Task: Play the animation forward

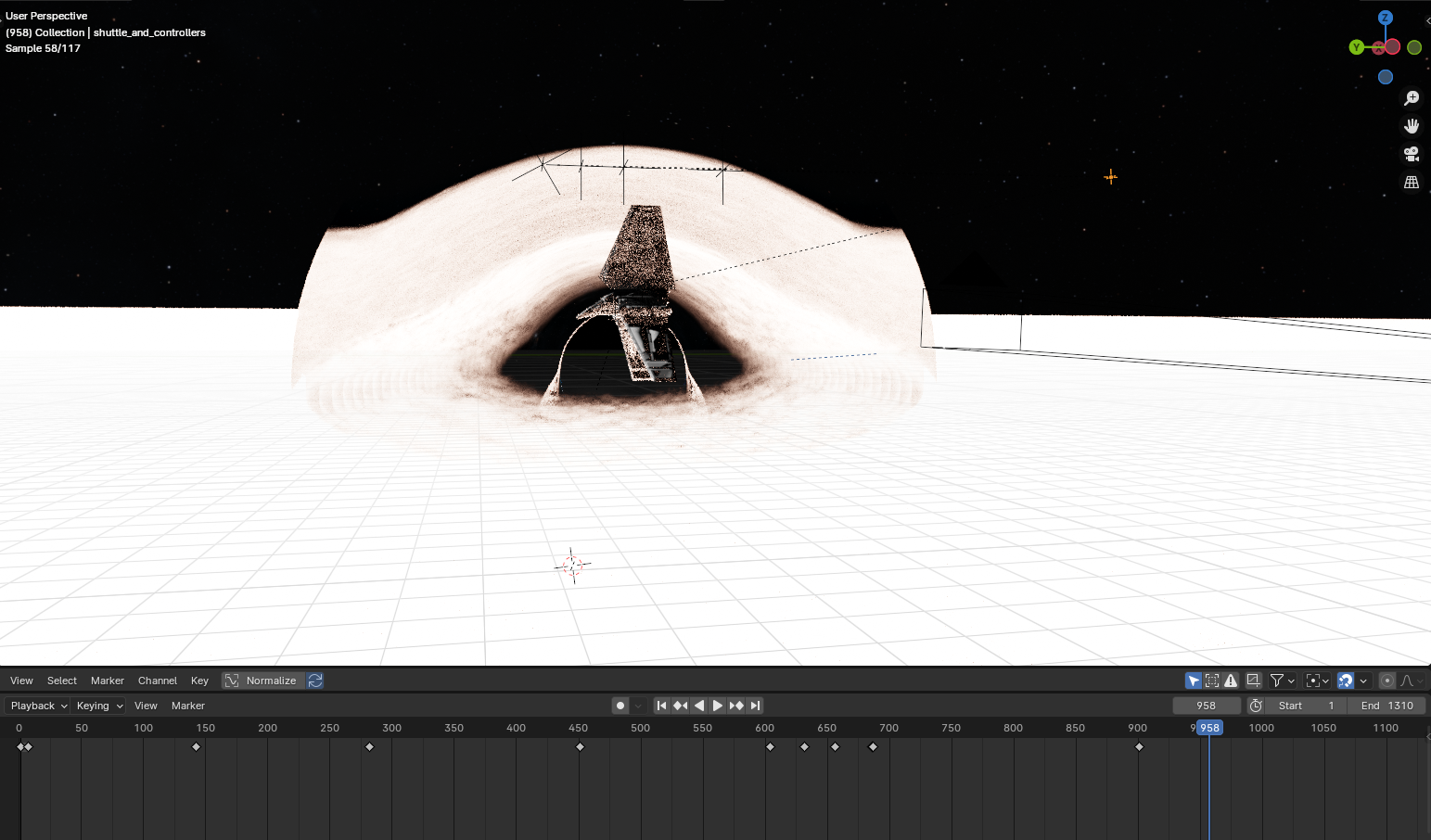Action: tap(717, 706)
